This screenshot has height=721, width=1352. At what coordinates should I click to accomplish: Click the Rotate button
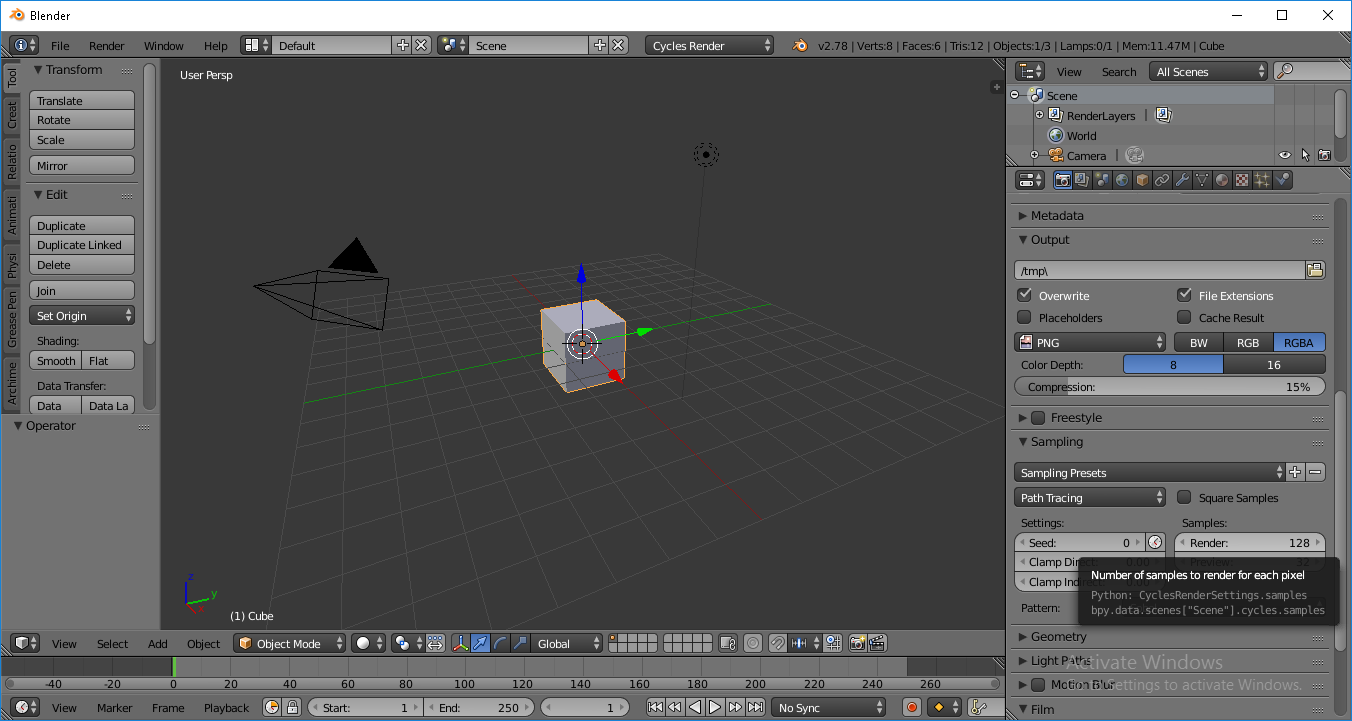point(82,120)
